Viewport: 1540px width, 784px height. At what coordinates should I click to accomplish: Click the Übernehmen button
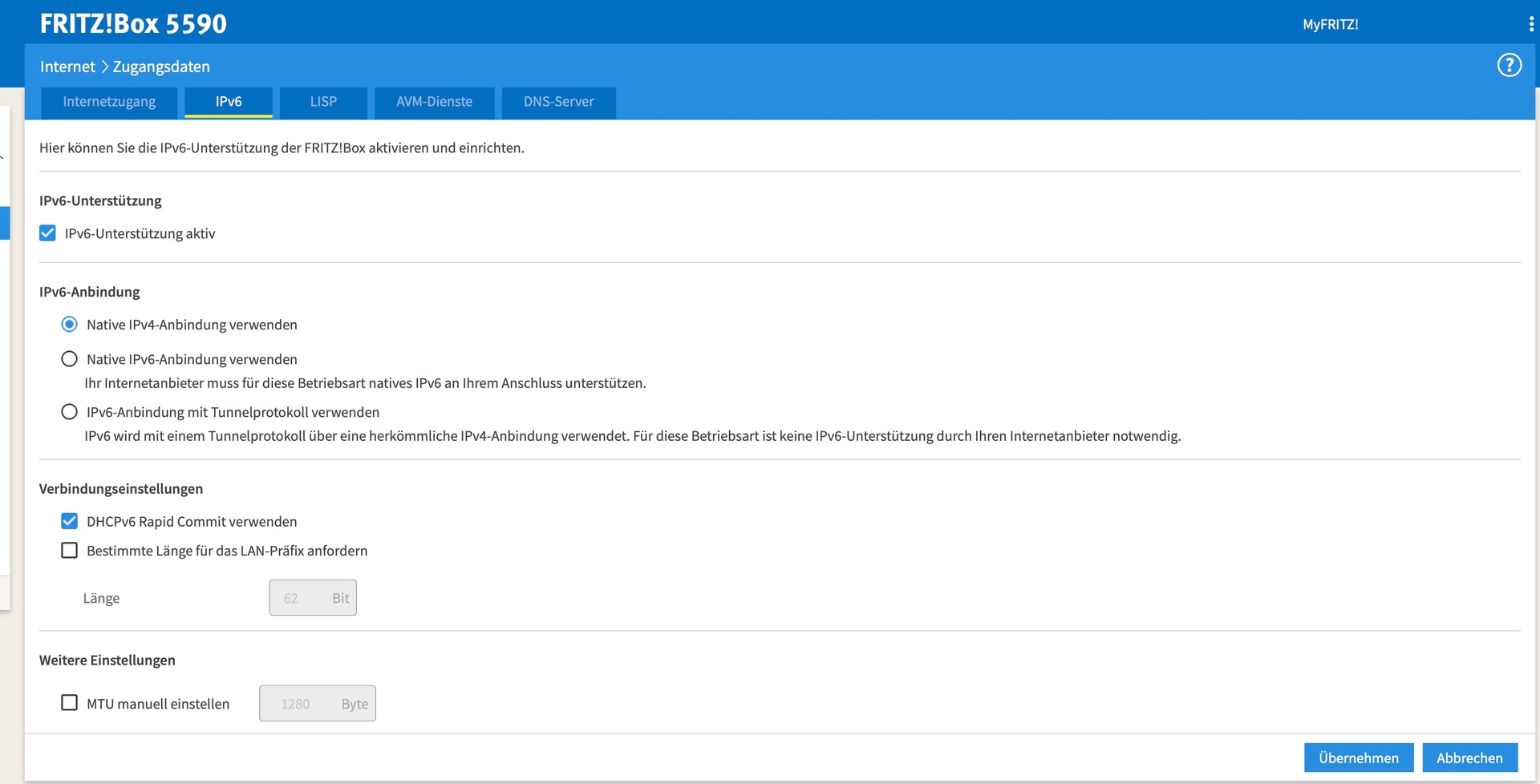pos(1359,758)
